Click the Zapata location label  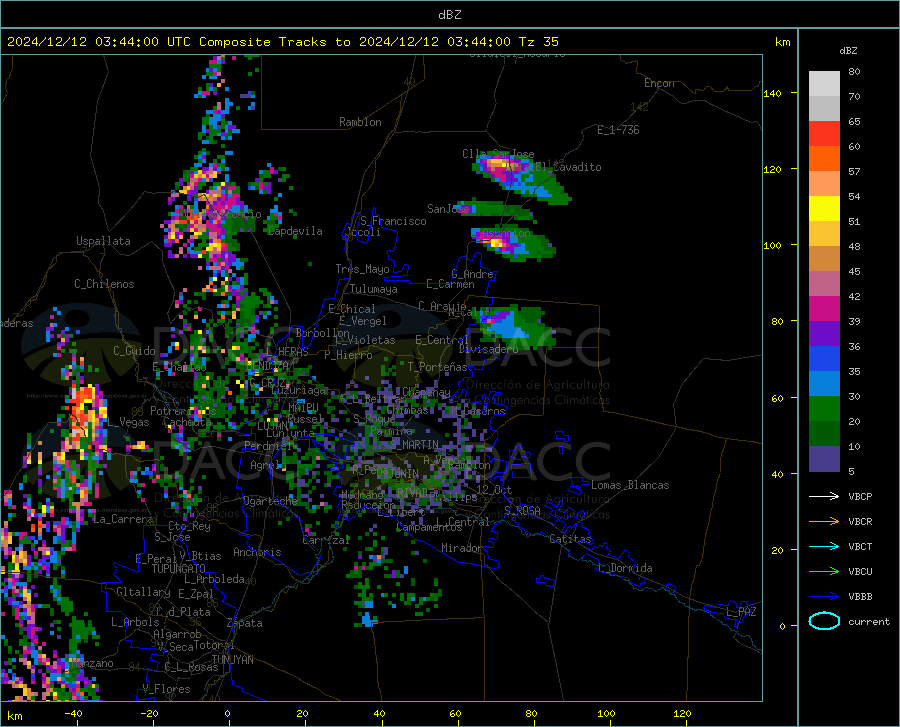pyautogui.click(x=245, y=623)
